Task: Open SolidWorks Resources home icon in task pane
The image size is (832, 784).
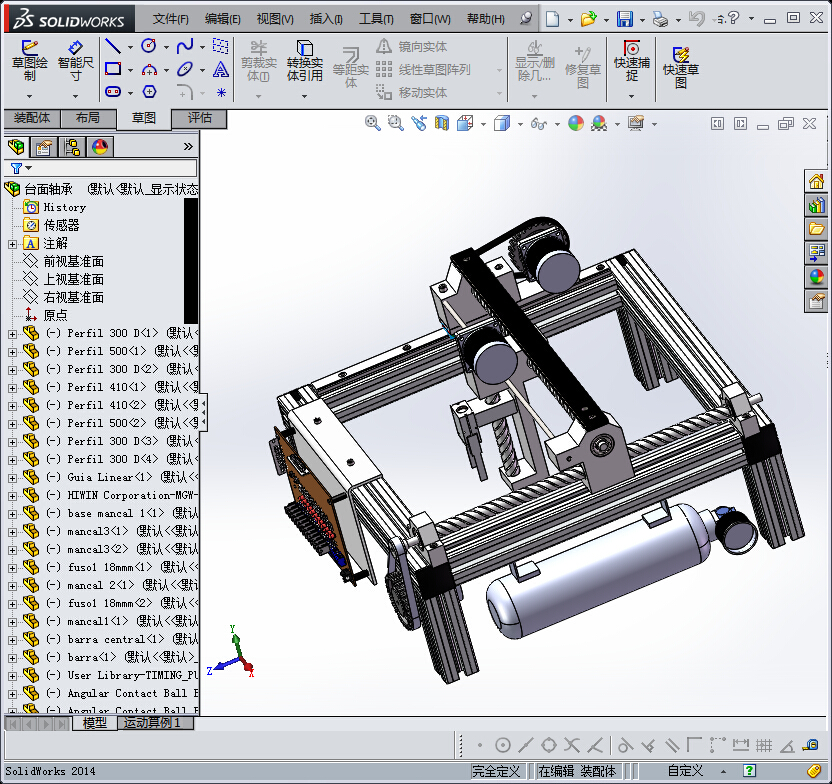Action: coord(816,181)
